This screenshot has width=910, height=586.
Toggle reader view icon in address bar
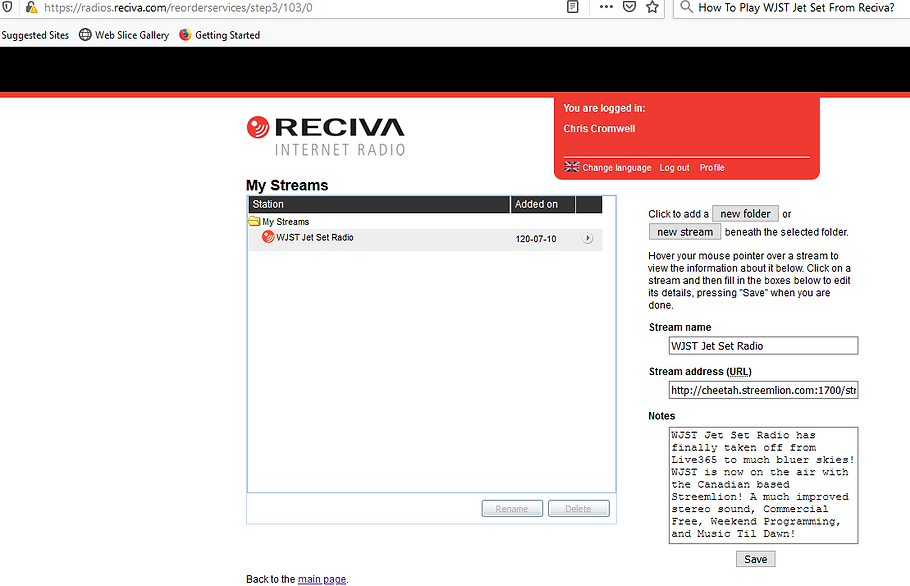(573, 7)
